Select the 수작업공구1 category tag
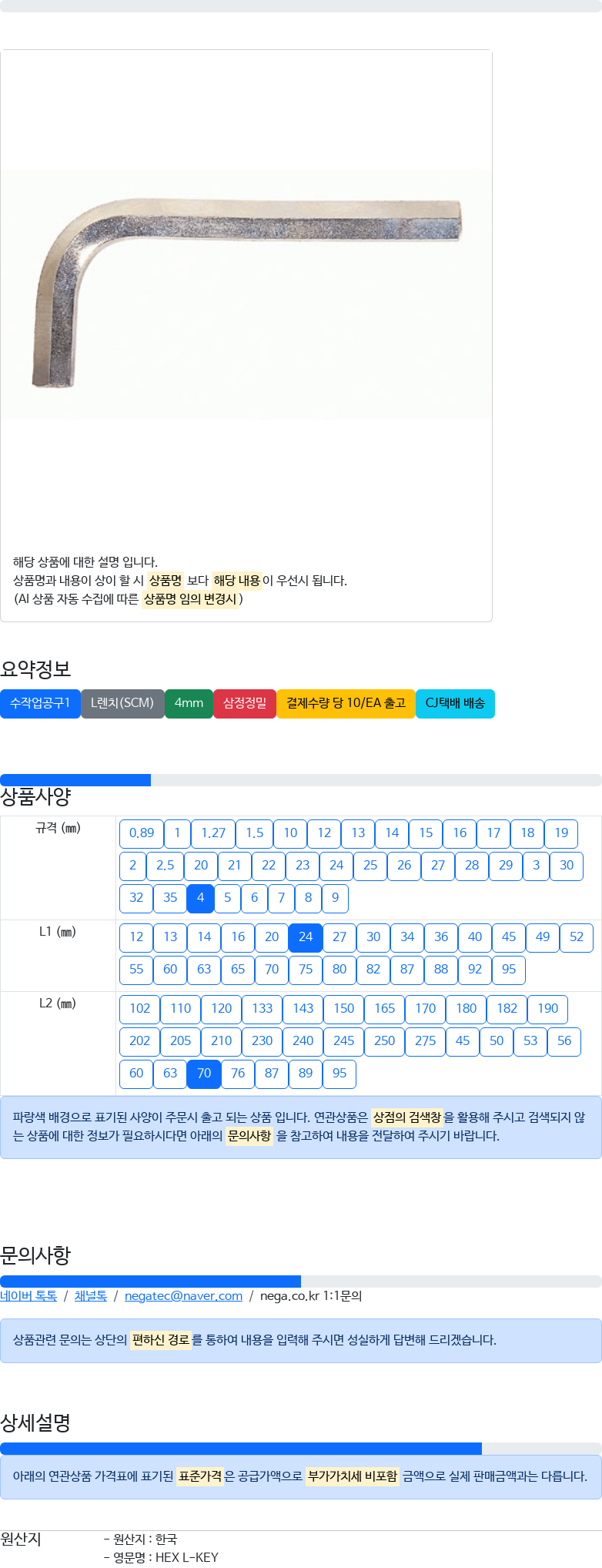 40,703
